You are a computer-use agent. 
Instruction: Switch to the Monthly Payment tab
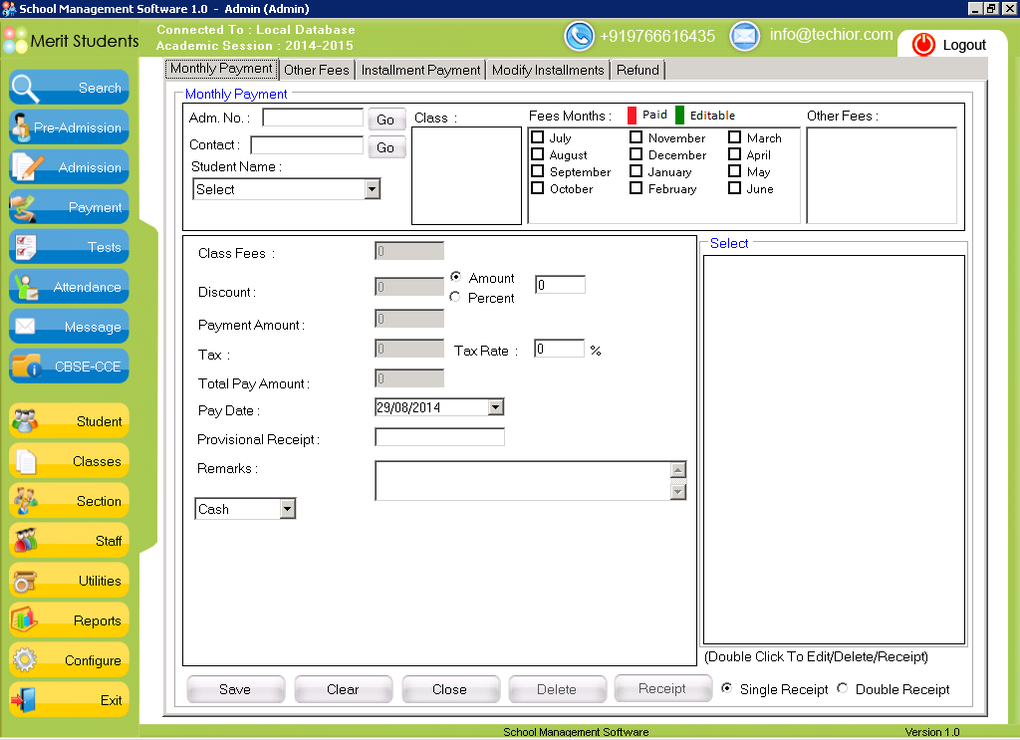pos(222,68)
